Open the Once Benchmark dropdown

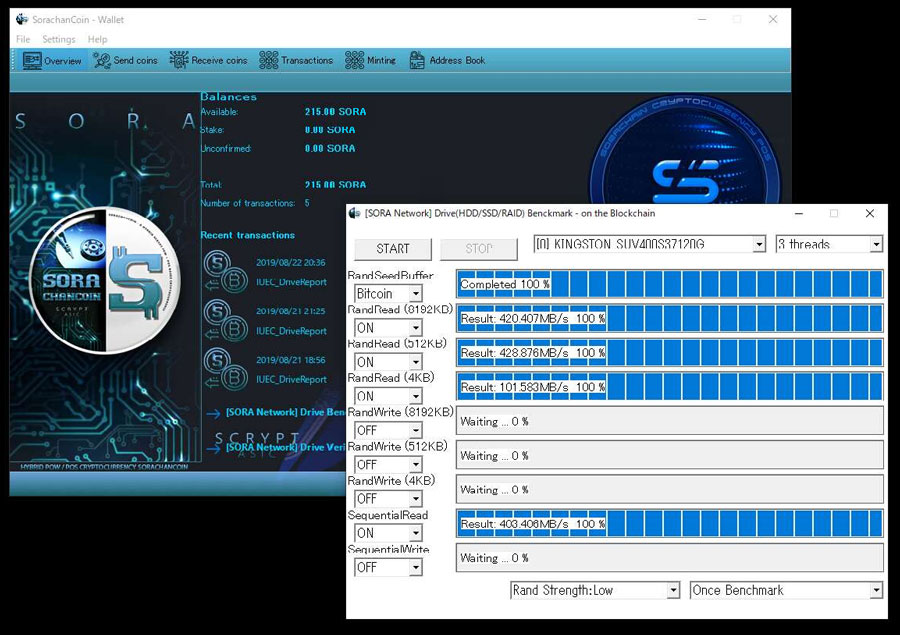(786, 590)
